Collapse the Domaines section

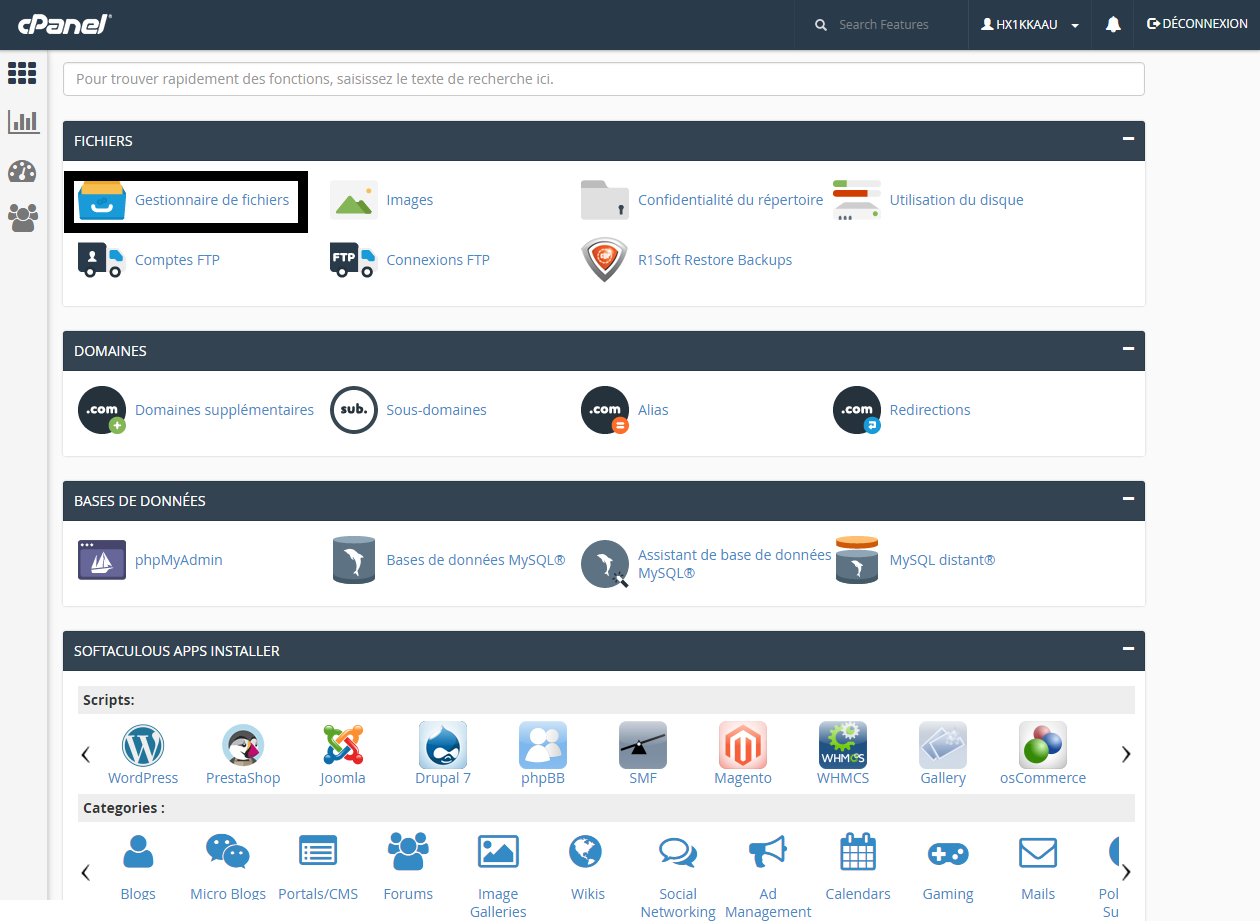(x=1129, y=349)
